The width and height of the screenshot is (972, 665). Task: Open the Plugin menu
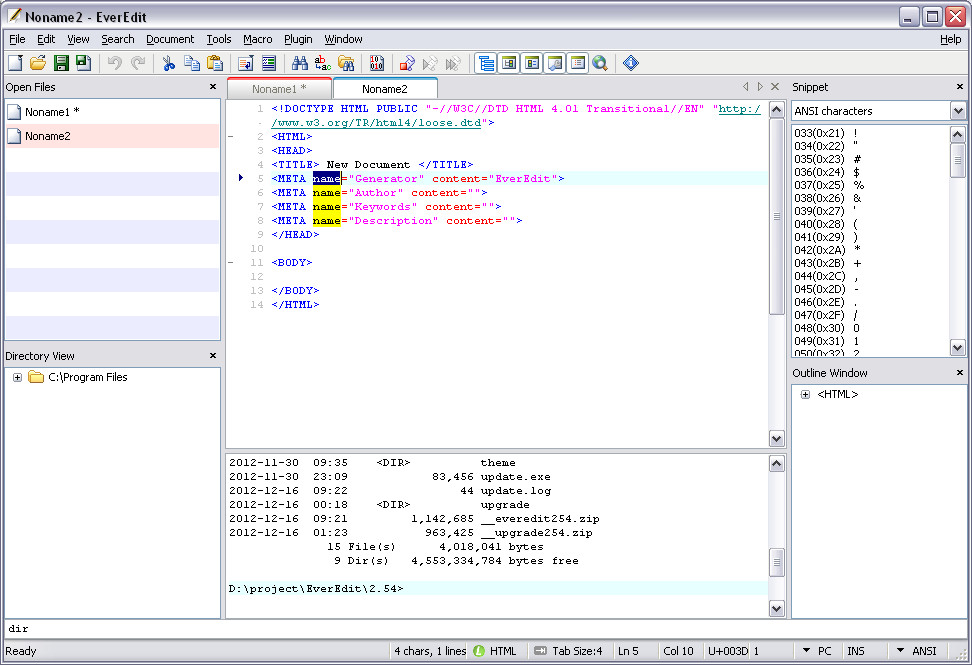298,39
